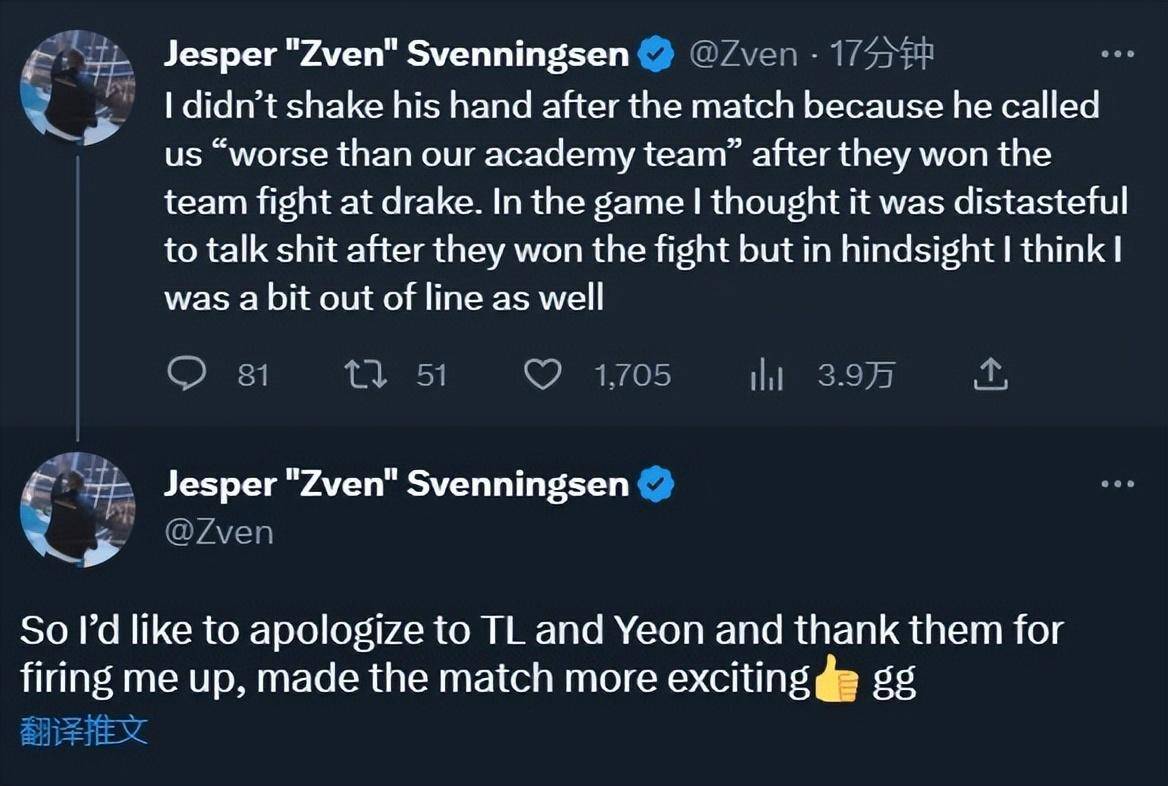Open the more options menu on the second tweet
The image size is (1168, 786).
coord(1117,485)
